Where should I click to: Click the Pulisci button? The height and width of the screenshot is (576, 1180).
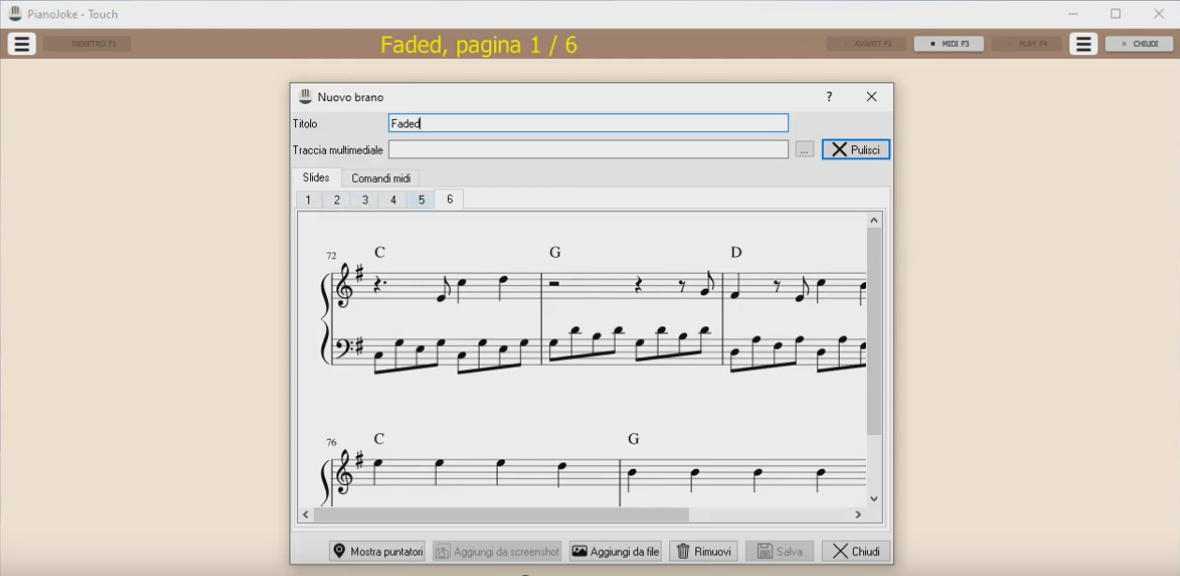(x=856, y=149)
